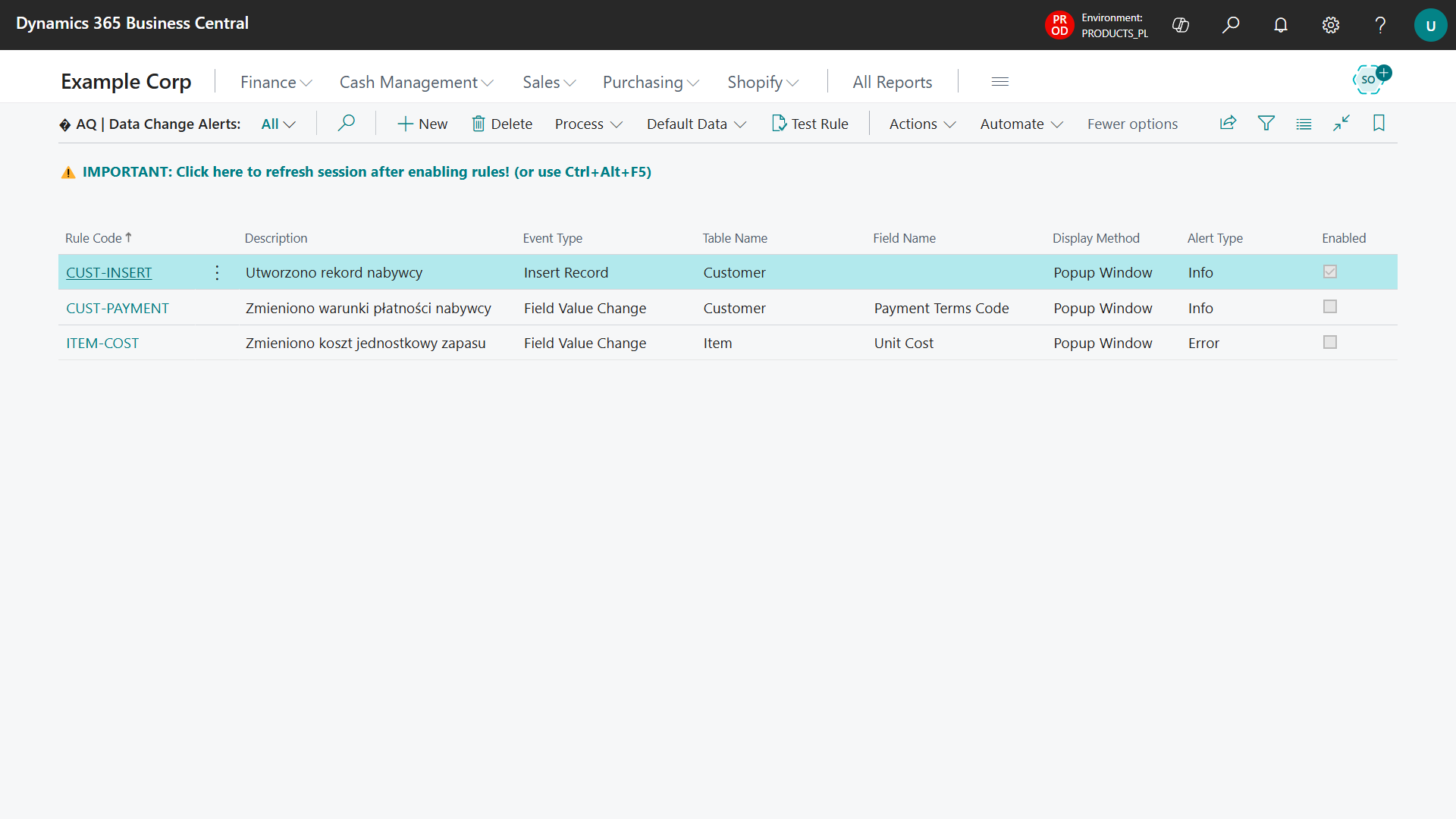Expand the Process dropdown menu
The width and height of the screenshot is (1456, 819).
point(588,124)
